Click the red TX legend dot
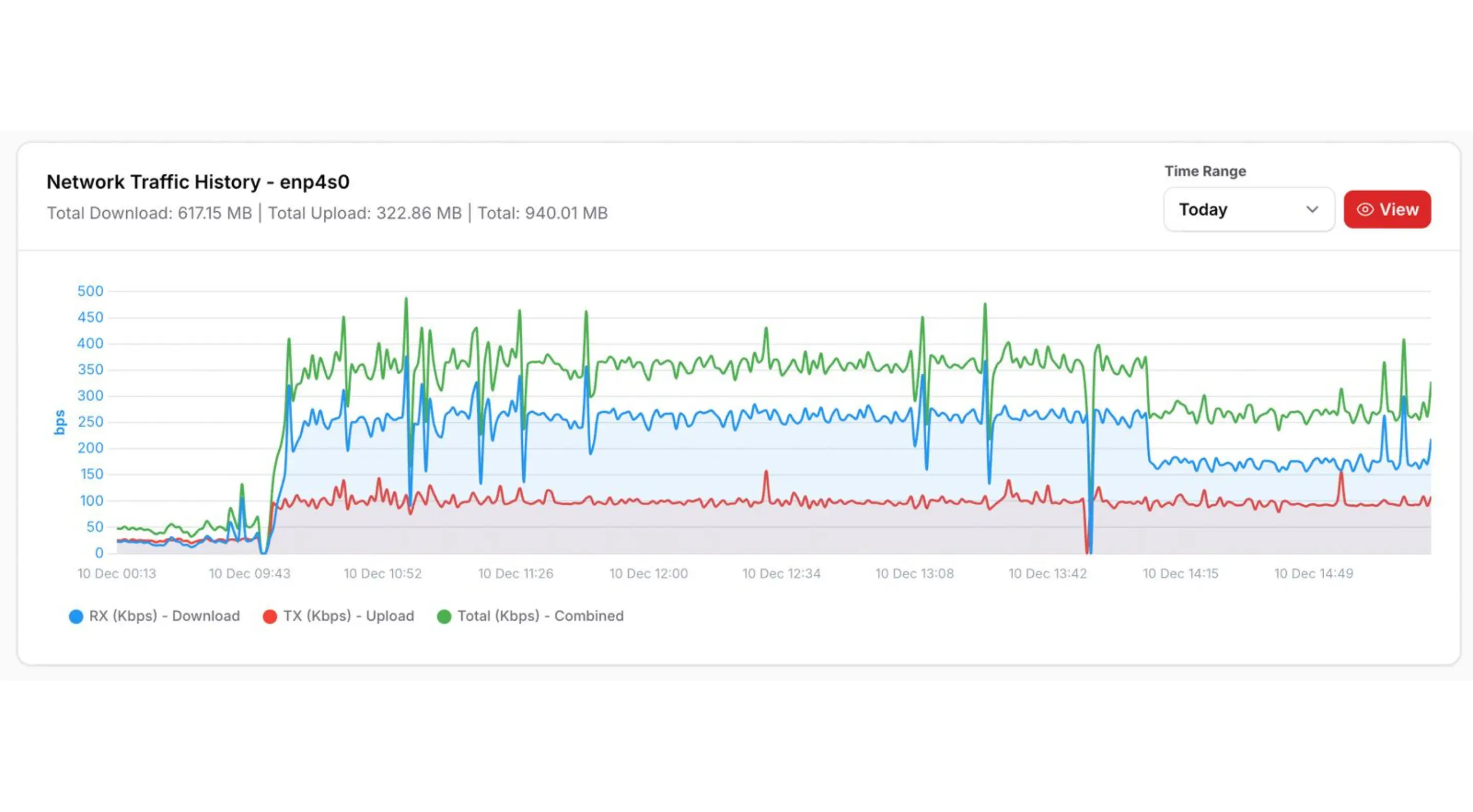 click(x=270, y=616)
